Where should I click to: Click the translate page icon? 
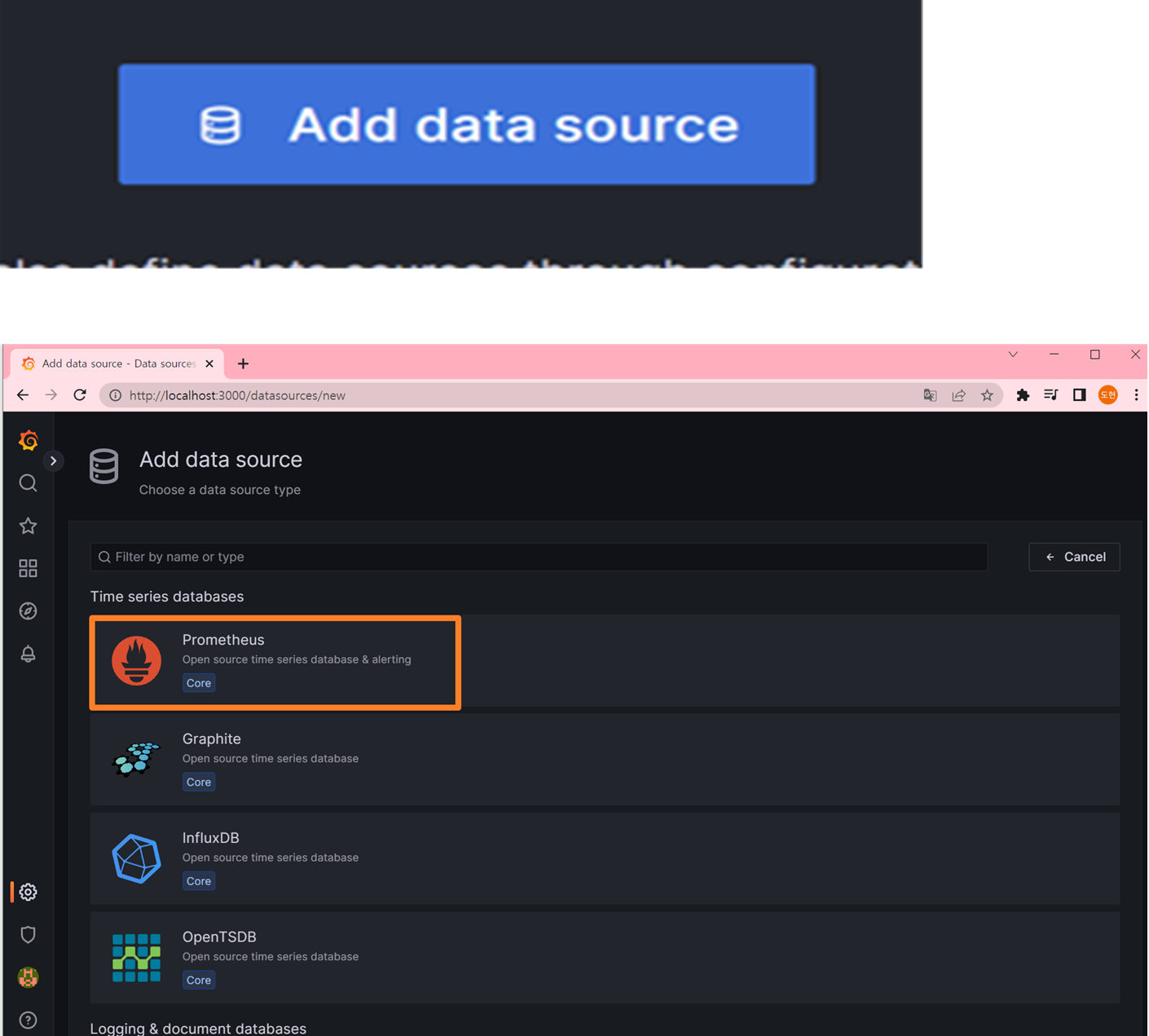tap(930, 395)
